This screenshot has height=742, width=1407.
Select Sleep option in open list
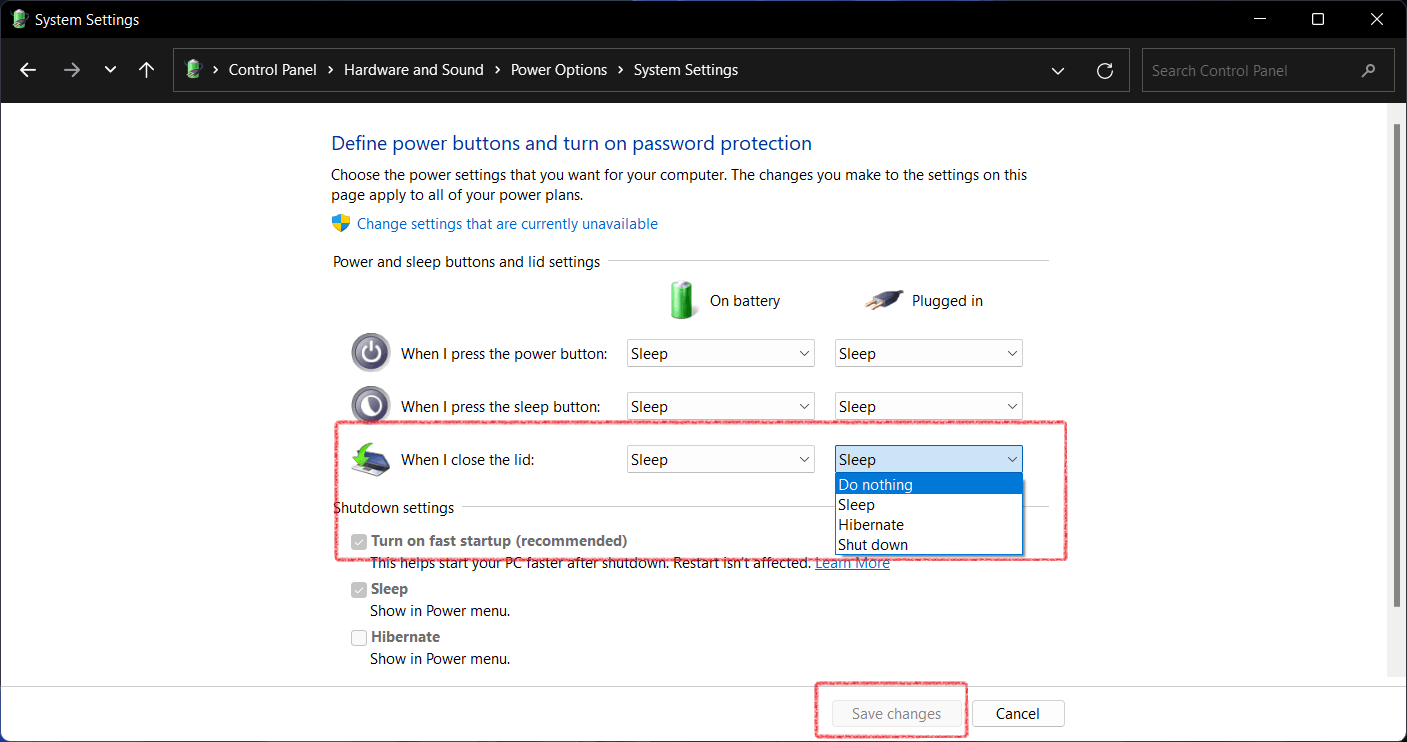(x=929, y=505)
